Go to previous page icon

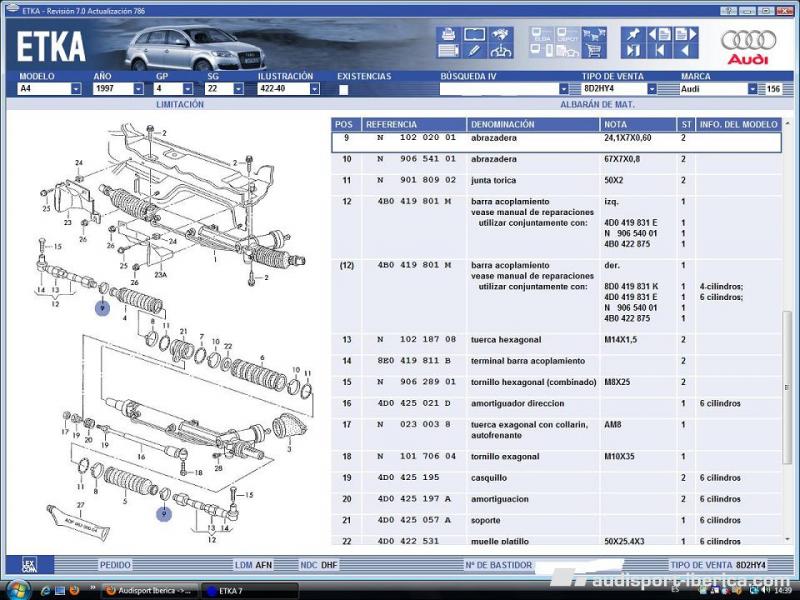pyautogui.click(x=659, y=35)
